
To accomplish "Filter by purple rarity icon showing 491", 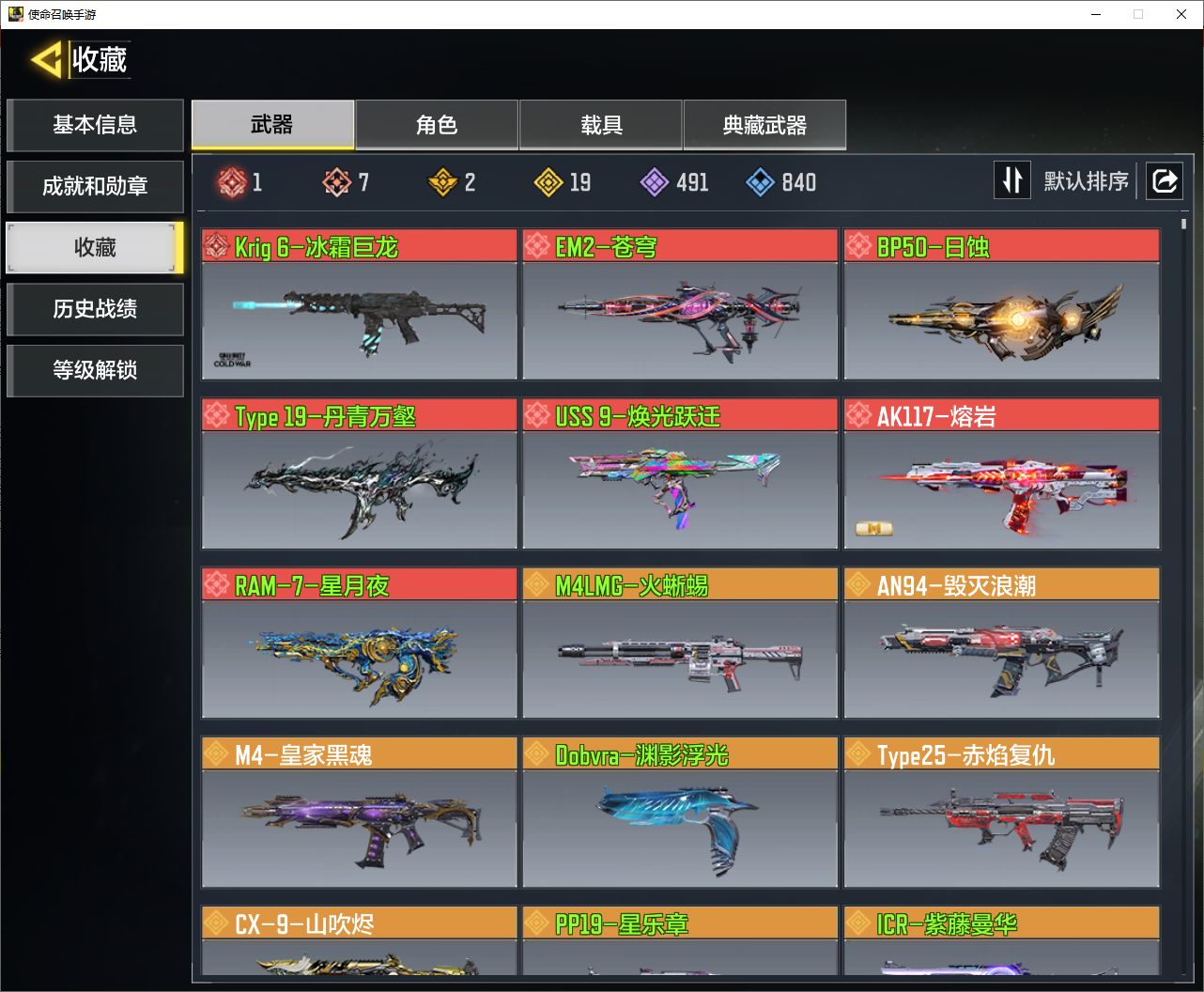I will pyautogui.click(x=655, y=182).
